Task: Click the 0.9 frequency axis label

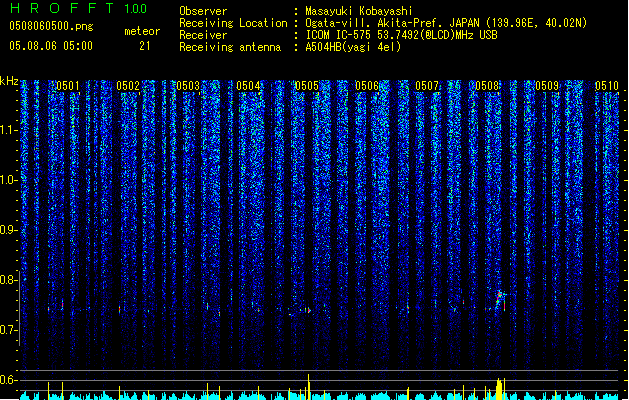Action: (8, 230)
